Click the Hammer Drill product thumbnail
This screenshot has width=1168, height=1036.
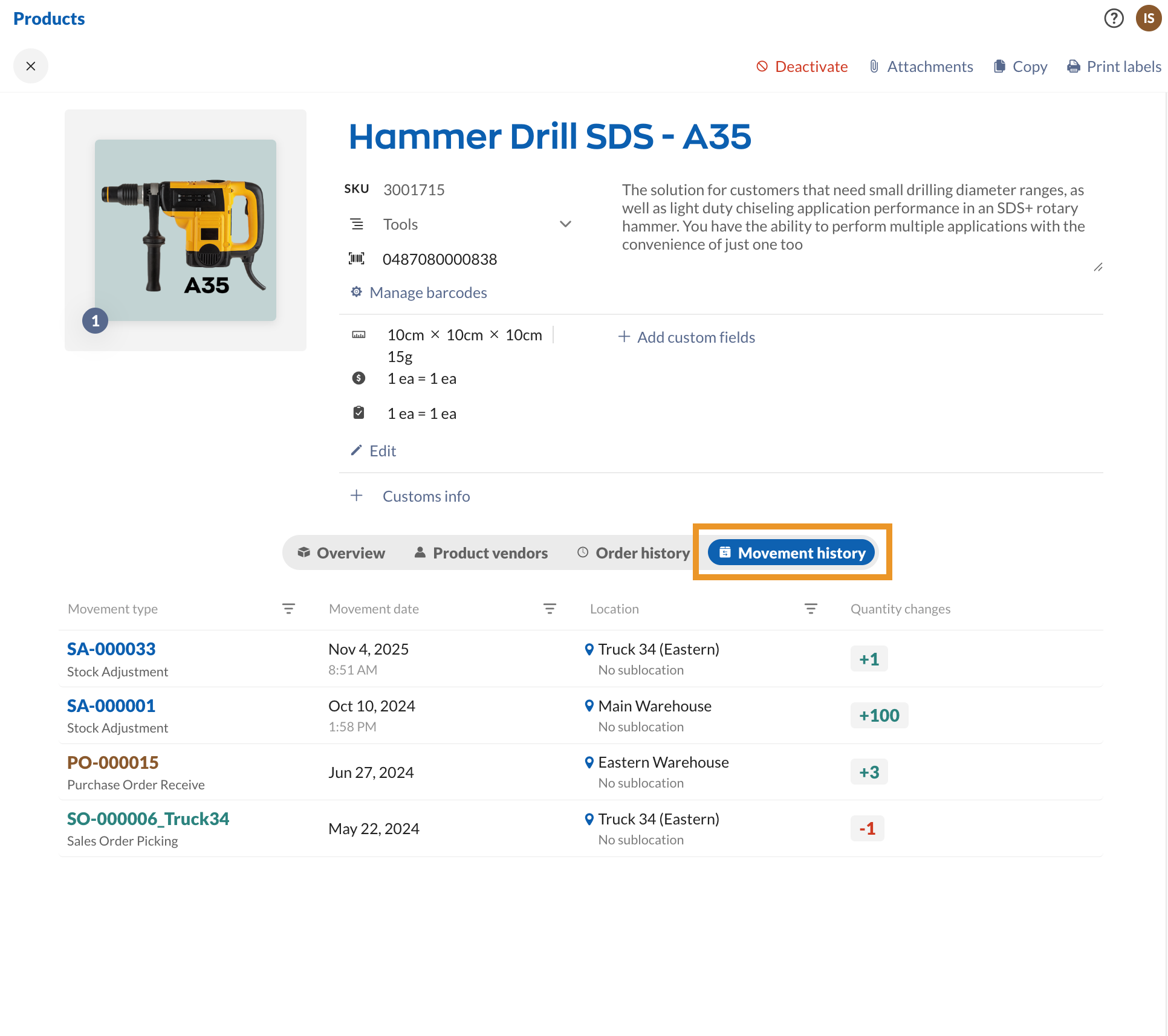[x=186, y=230]
